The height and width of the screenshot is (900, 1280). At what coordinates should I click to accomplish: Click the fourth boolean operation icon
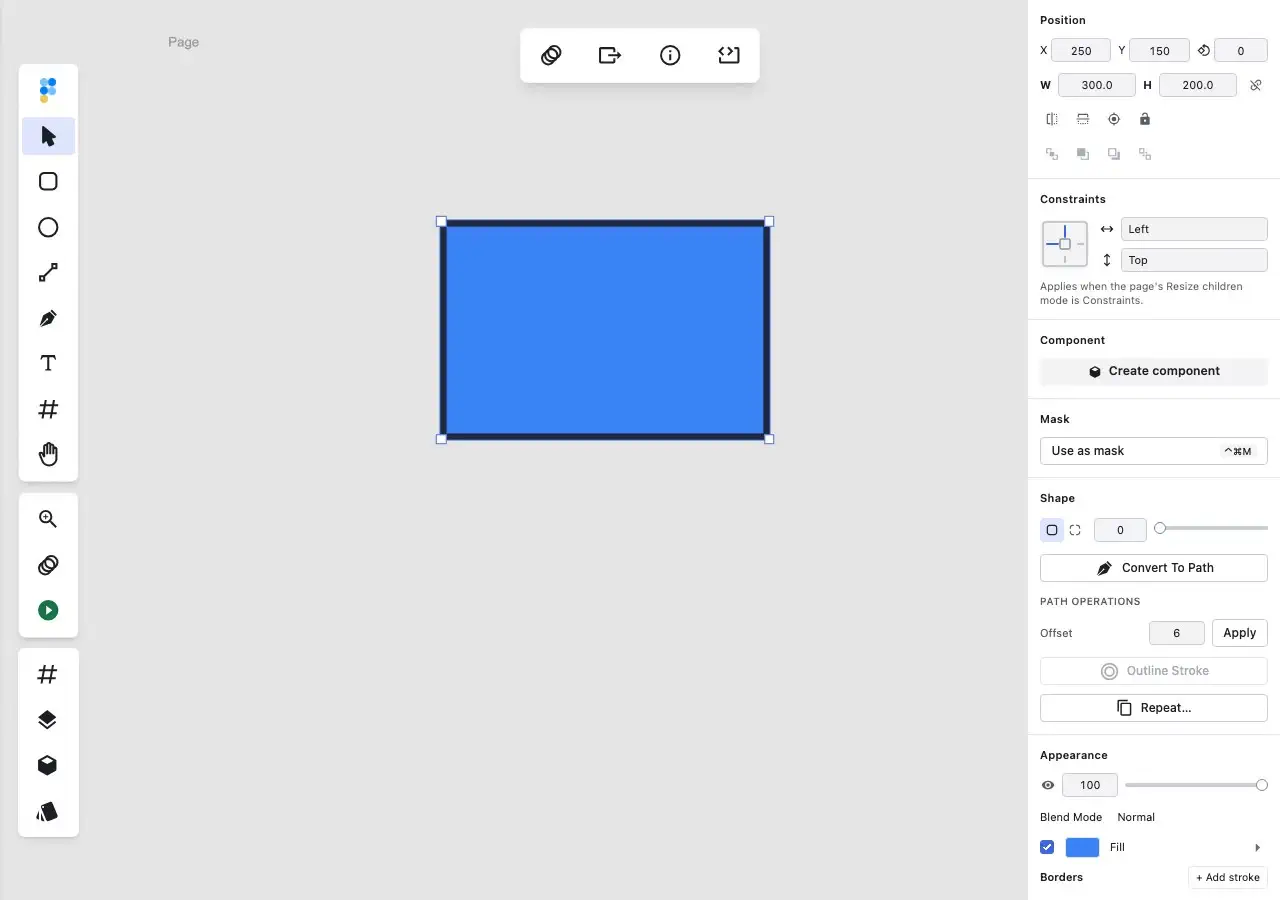click(x=1145, y=154)
